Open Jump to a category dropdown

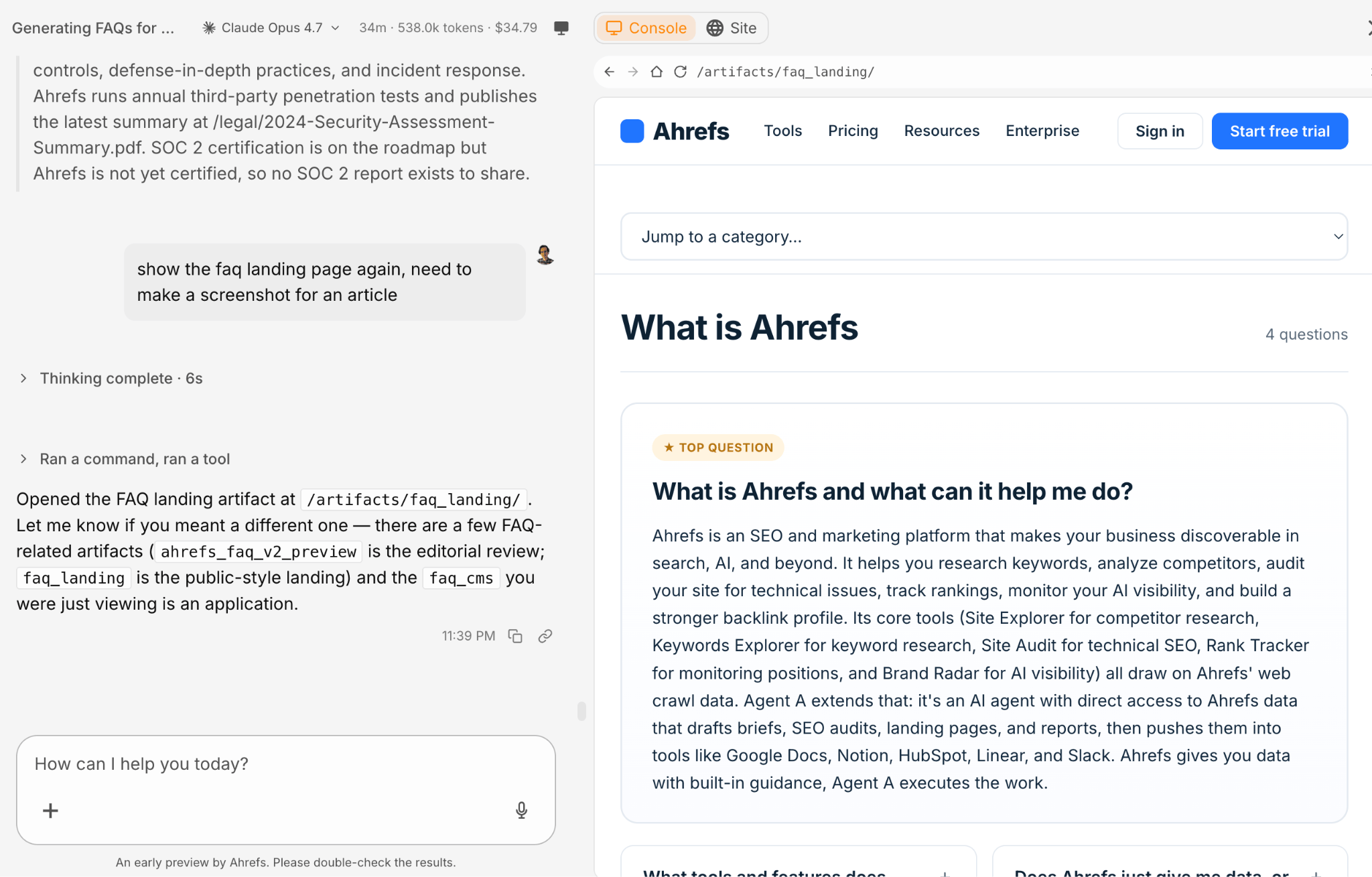(x=984, y=237)
